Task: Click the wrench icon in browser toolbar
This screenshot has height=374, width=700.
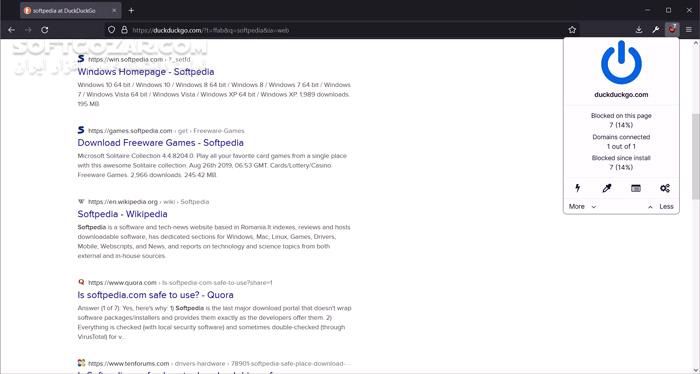Action: click(655, 30)
